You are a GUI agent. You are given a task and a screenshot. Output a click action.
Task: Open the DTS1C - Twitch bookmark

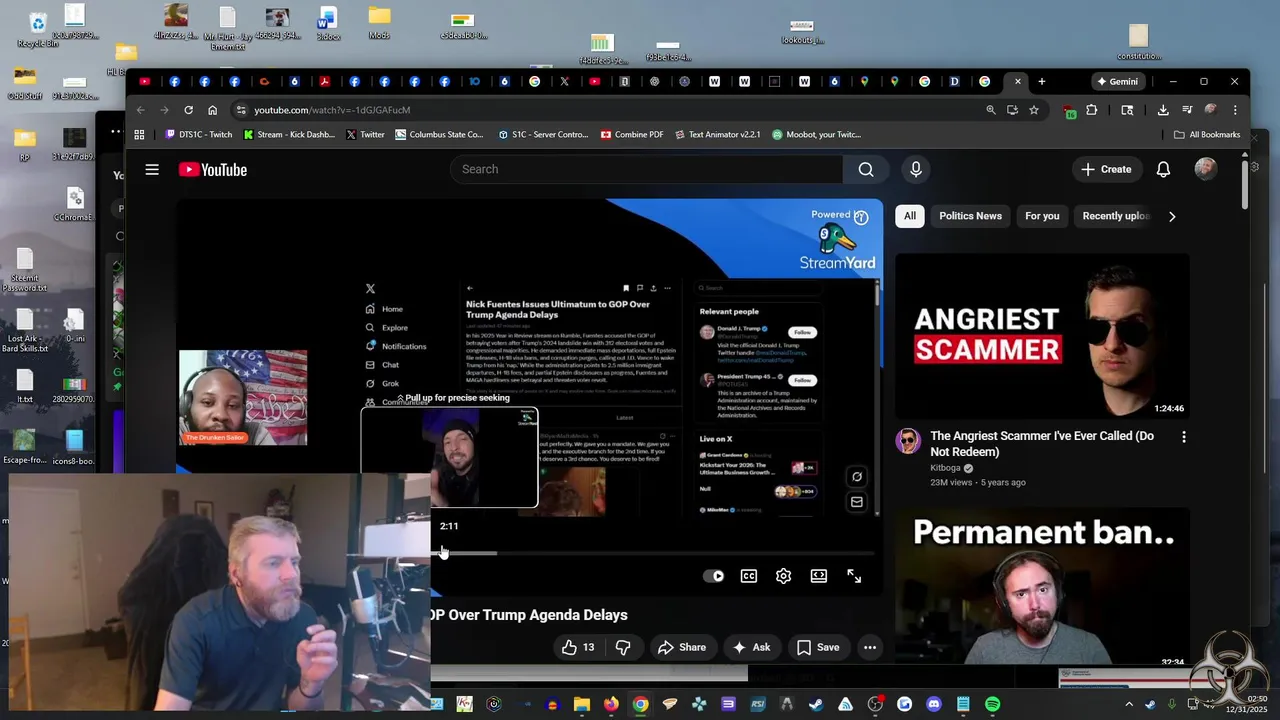pyautogui.click(x=198, y=134)
